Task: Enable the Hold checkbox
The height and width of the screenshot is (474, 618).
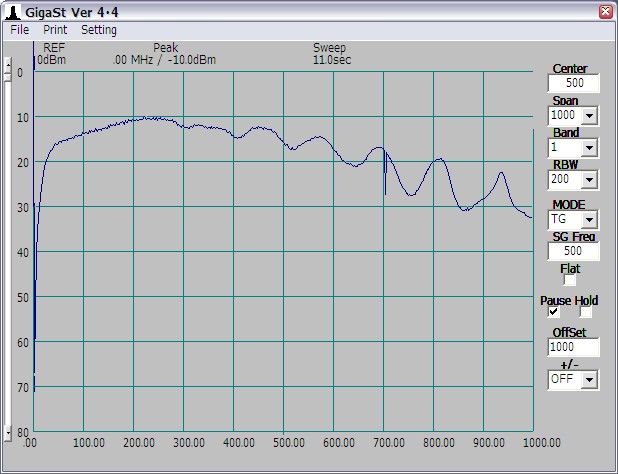Action: coord(586,312)
